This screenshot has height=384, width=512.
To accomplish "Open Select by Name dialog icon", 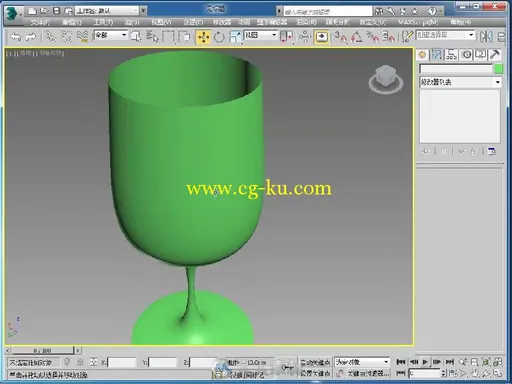I will click(152, 36).
